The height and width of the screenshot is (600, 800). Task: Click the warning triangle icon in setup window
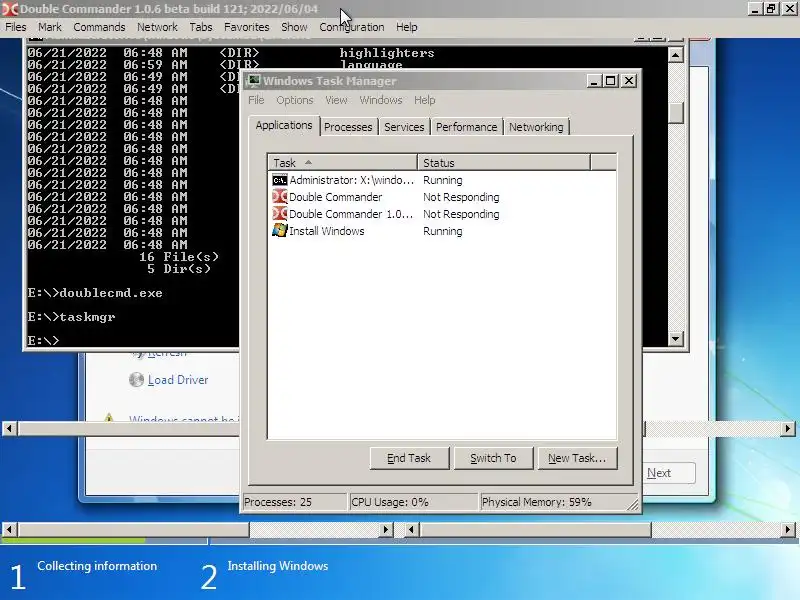[x=108, y=418]
